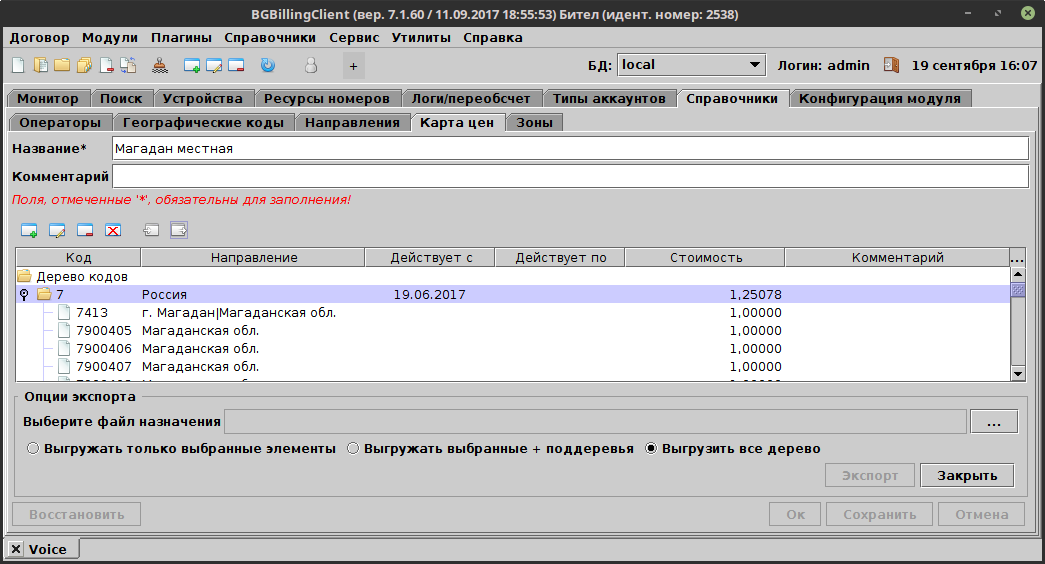Click the folder icon of code 7 row
Viewport: 1045px width, 564px height.
[x=45, y=294]
